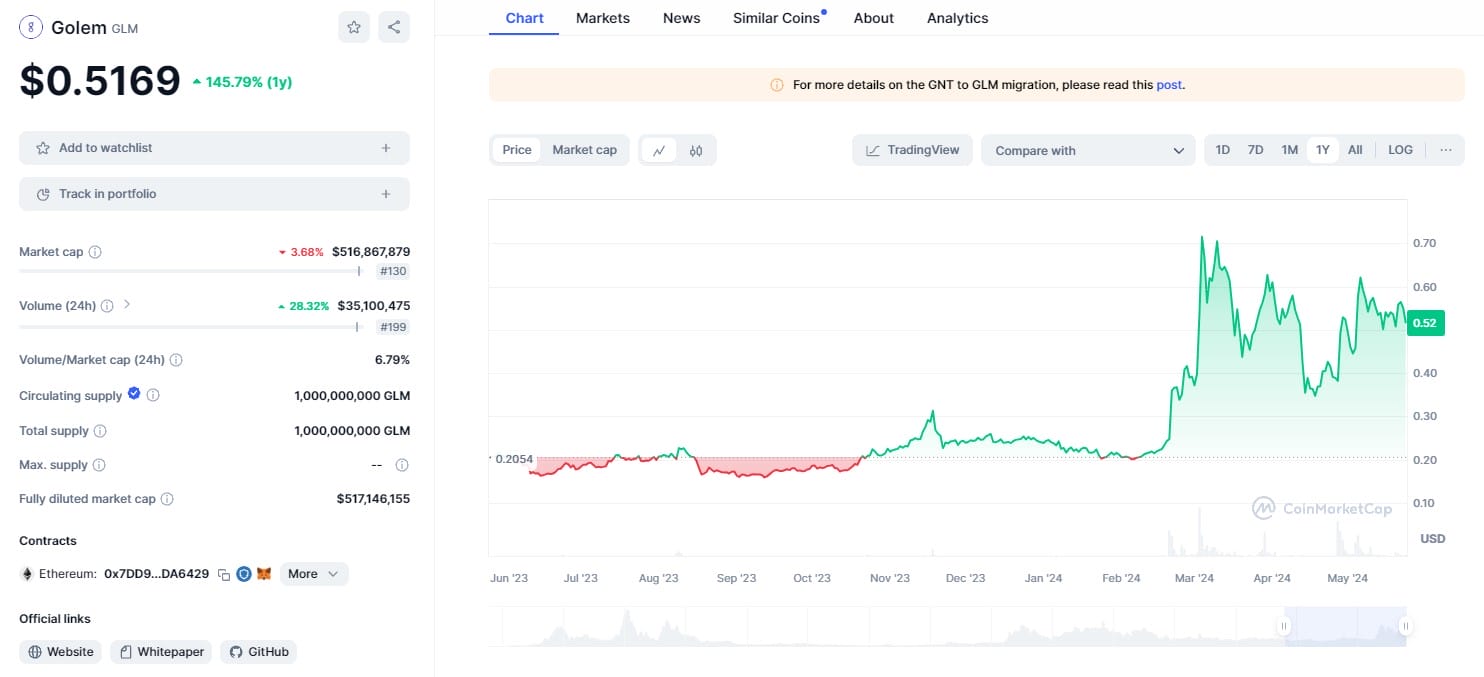Select the Price chart toggle

[517, 150]
